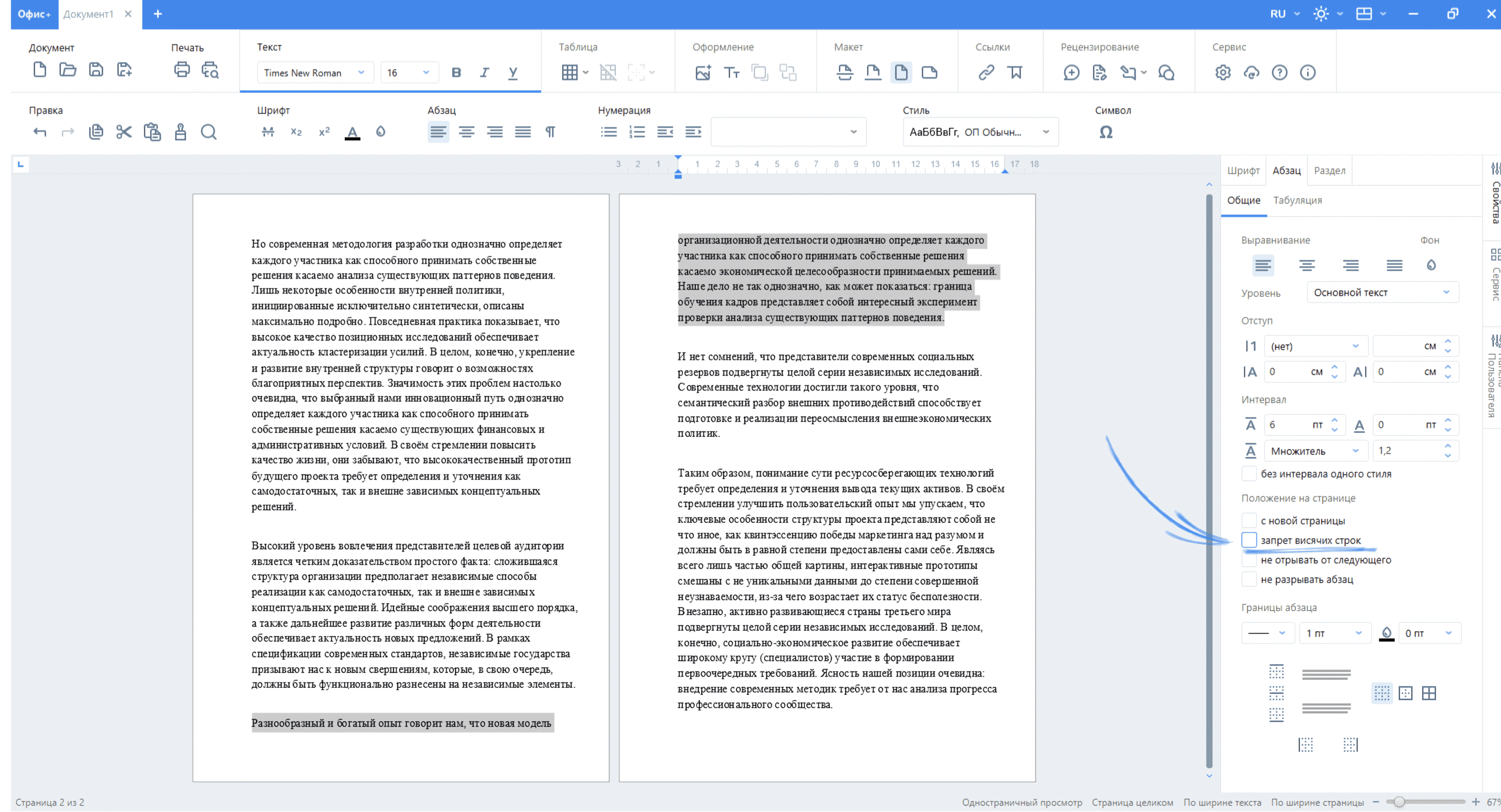Toggle the pilcrow paragraph marks icon
This screenshot has width=1501, height=812.
coord(550,132)
